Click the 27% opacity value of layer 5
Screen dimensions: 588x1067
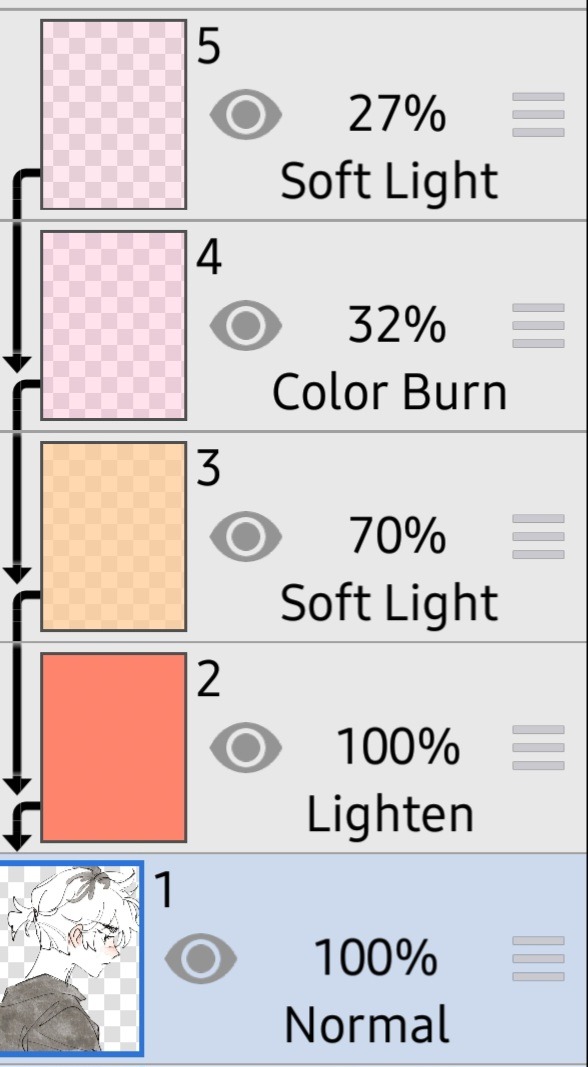pos(397,114)
